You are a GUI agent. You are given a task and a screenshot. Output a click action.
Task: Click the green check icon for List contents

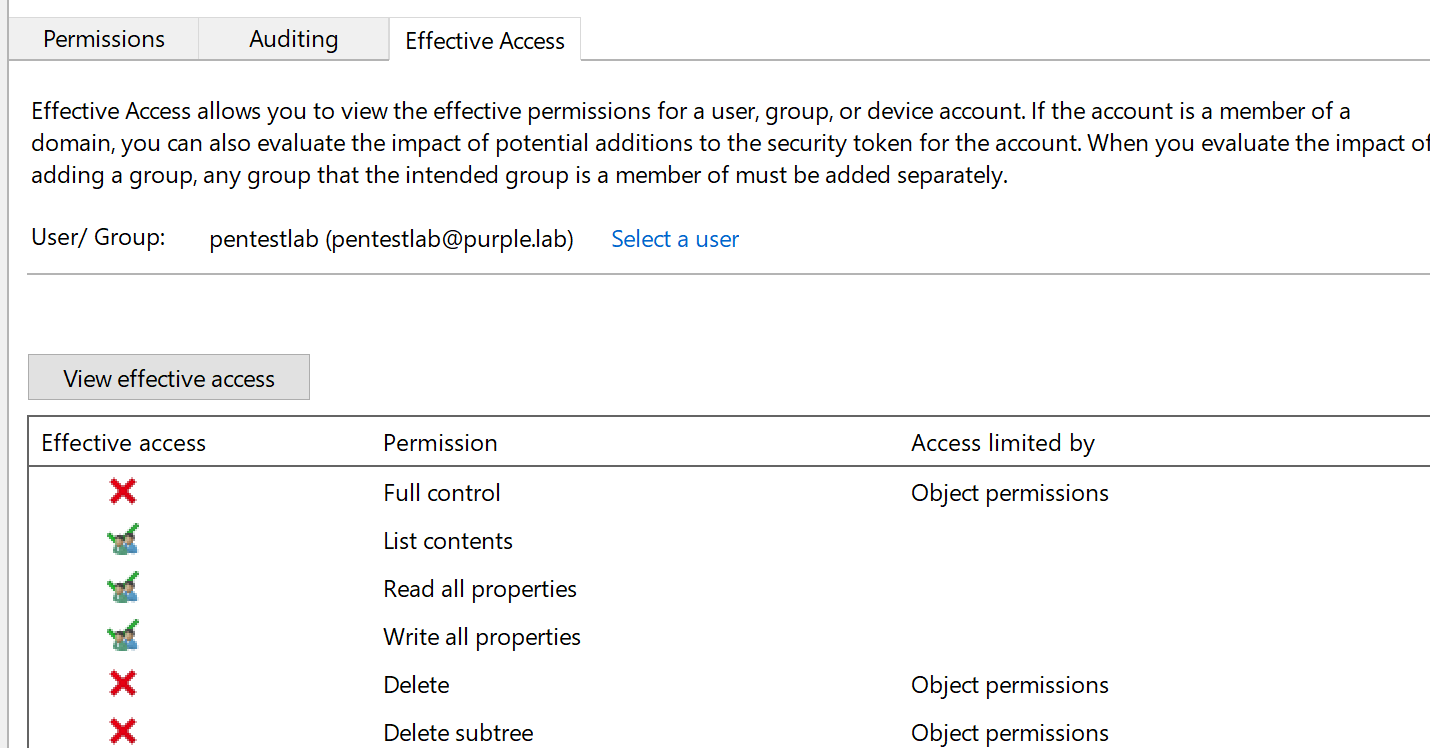pyautogui.click(x=123, y=540)
